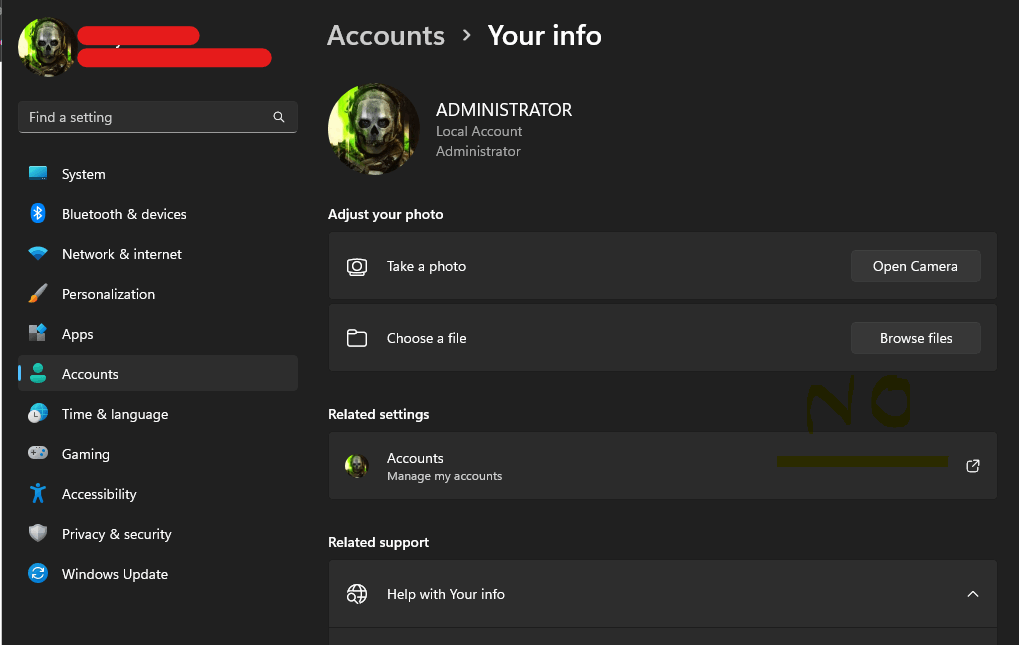Click the Windows Update refresh icon

pyautogui.click(x=38, y=574)
